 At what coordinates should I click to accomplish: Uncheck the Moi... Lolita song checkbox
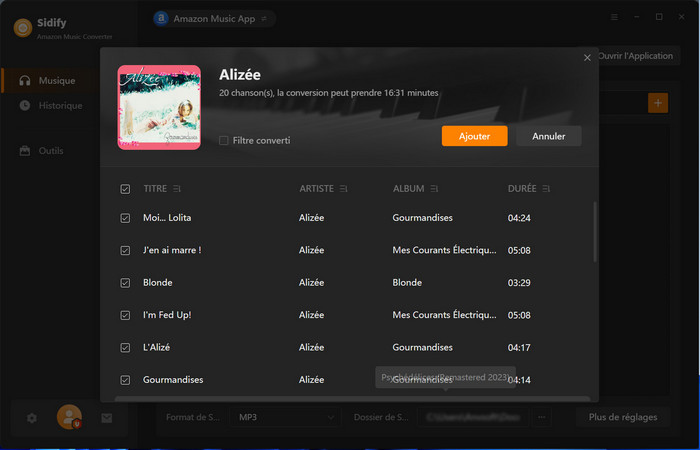125,218
